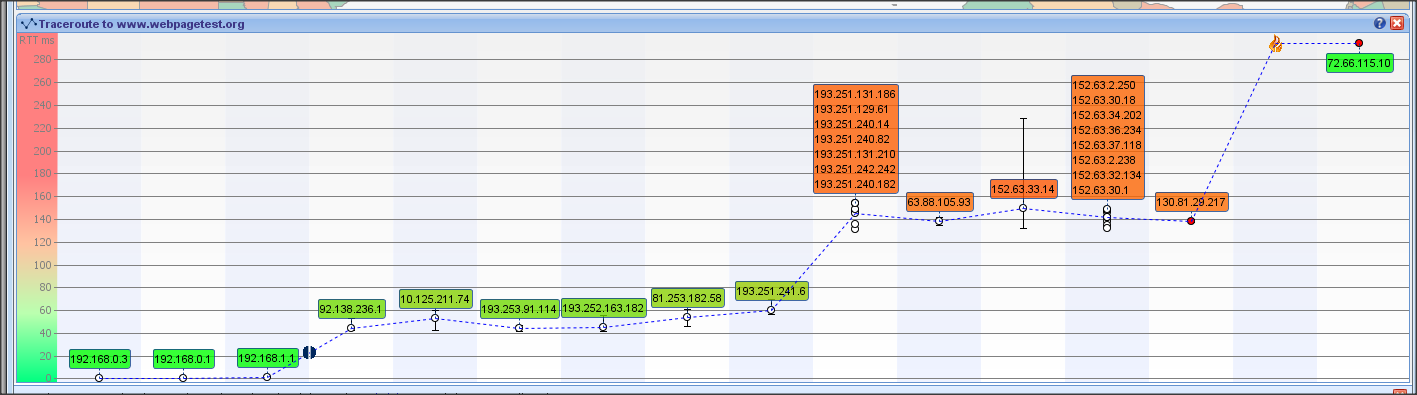Image resolution: width=1417 pixels, height=395 pixels.
Task: Click the data point under 63.88.105.93
Action: tap(939, 221)
